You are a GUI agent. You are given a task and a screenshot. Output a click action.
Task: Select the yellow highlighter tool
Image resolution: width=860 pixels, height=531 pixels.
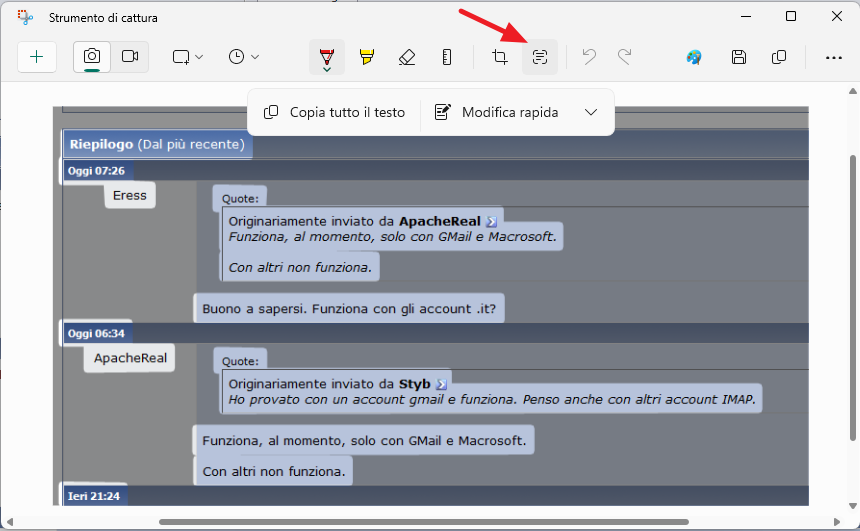[x=367, y=57]
